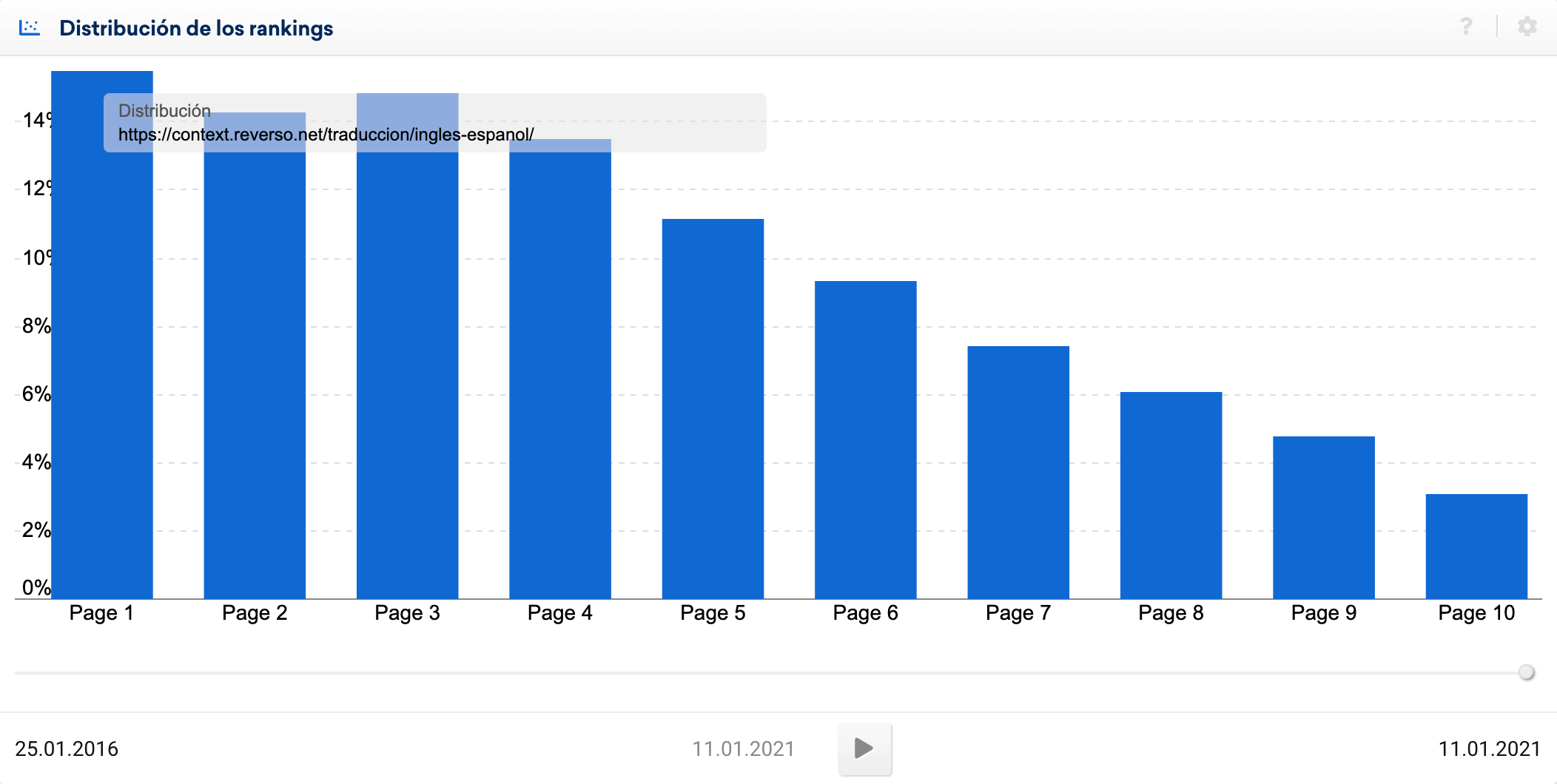This screenshot has height=784, width=1557.
Task: Click the context.reverso.net URL in tooltip
Action: point(326,135)
